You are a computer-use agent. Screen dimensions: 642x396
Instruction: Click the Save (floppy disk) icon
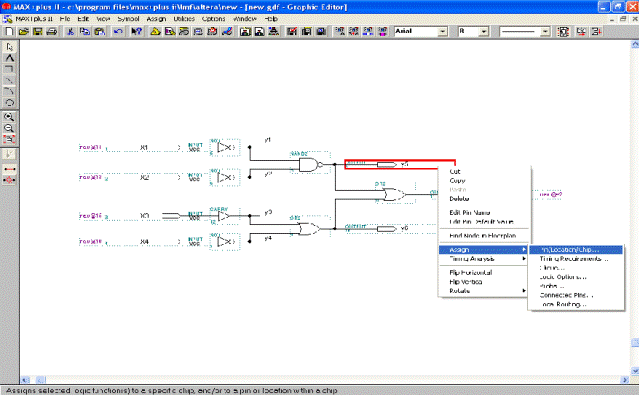pyautogui.click(x=38, y=32)
